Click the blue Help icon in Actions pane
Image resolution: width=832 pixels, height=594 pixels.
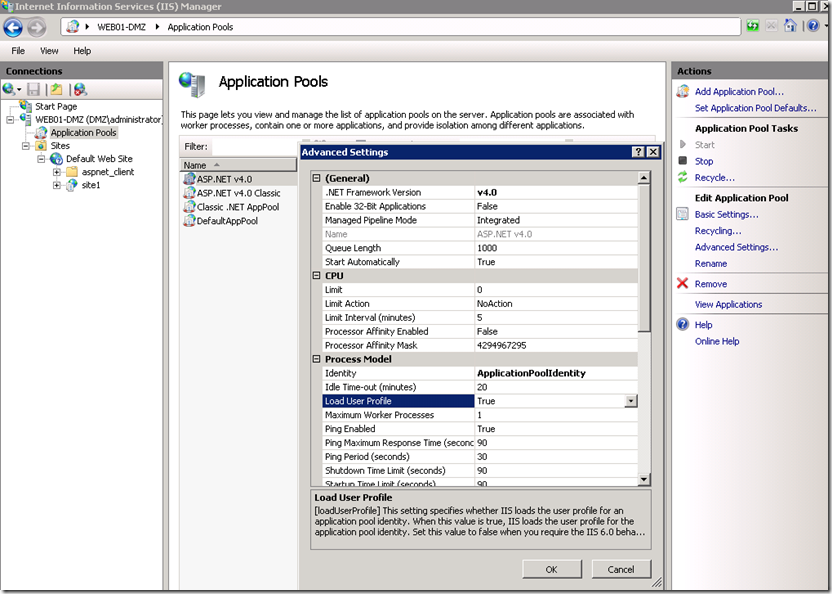[683, 324]
